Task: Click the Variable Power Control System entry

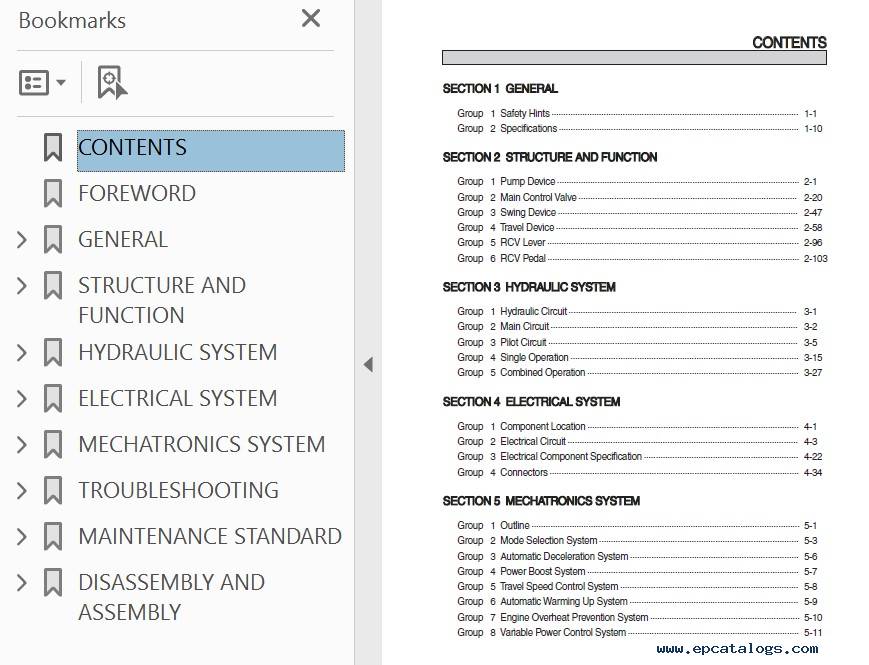Action: click(x=640, y=632)
